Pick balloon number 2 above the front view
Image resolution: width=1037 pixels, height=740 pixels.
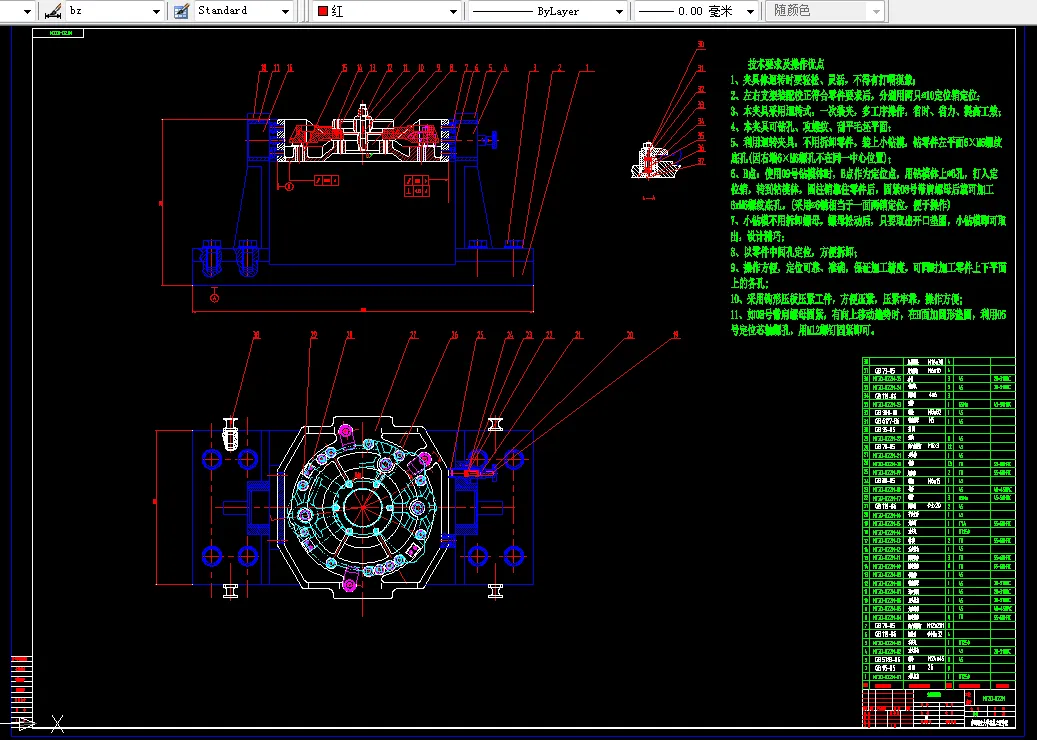coord(560,67)
